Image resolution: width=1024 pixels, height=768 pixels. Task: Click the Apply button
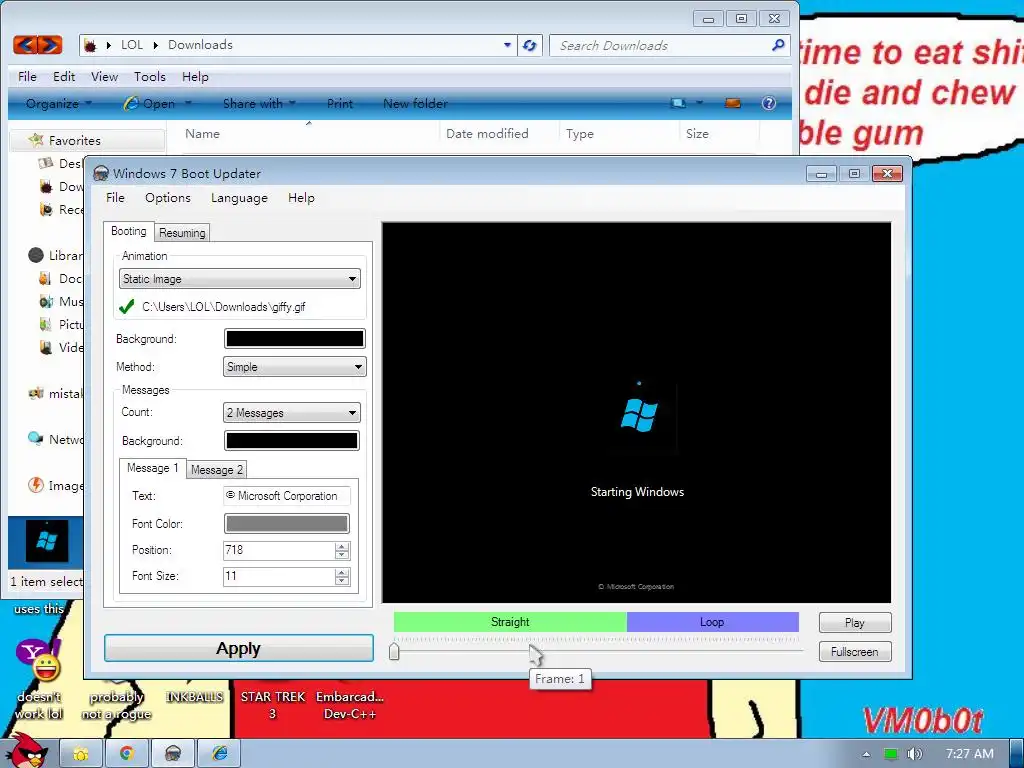[x=238, y=648]
